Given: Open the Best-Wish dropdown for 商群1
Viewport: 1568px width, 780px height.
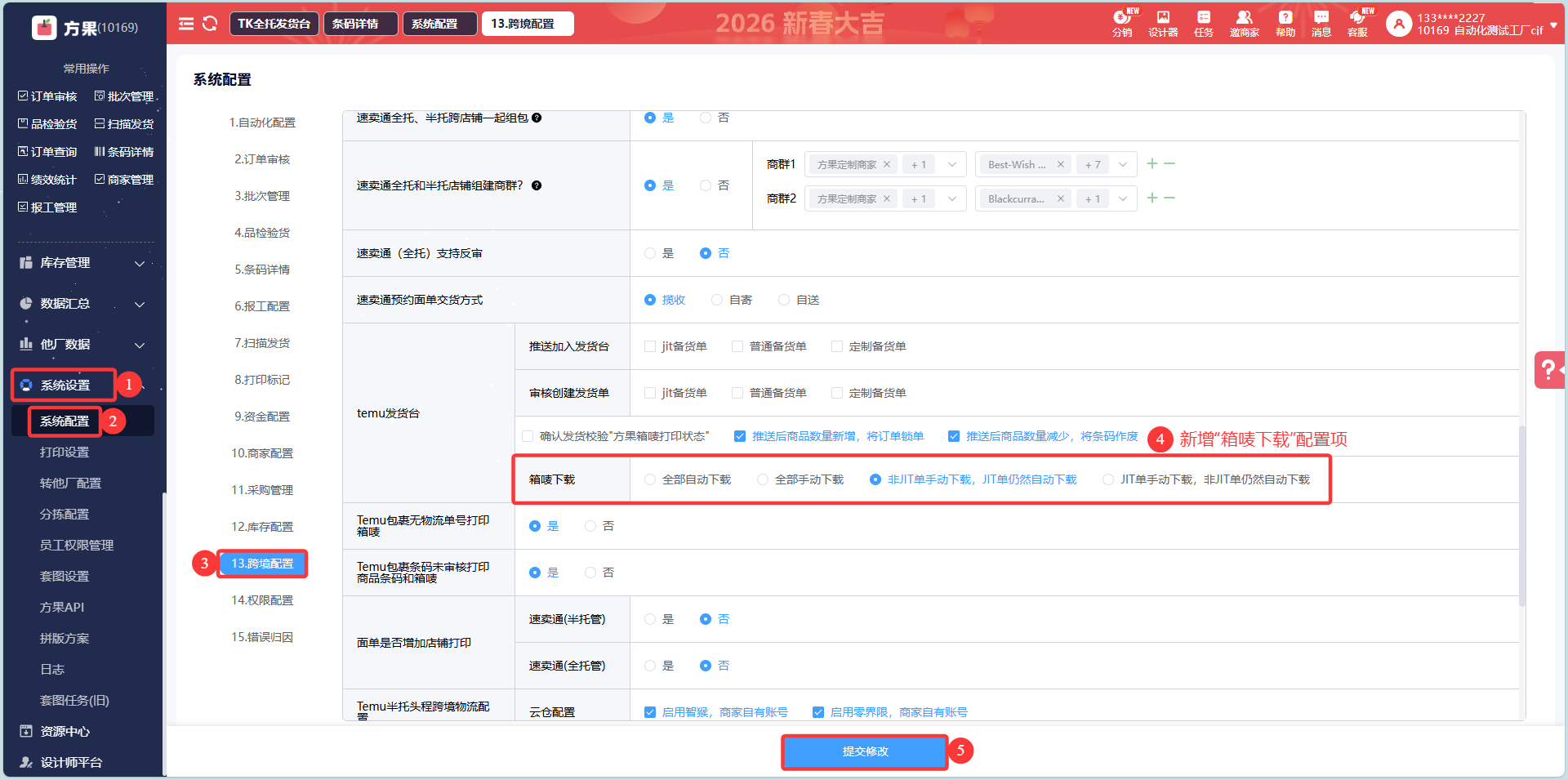Looking at the screenshot, I should tap(1123, 164).
